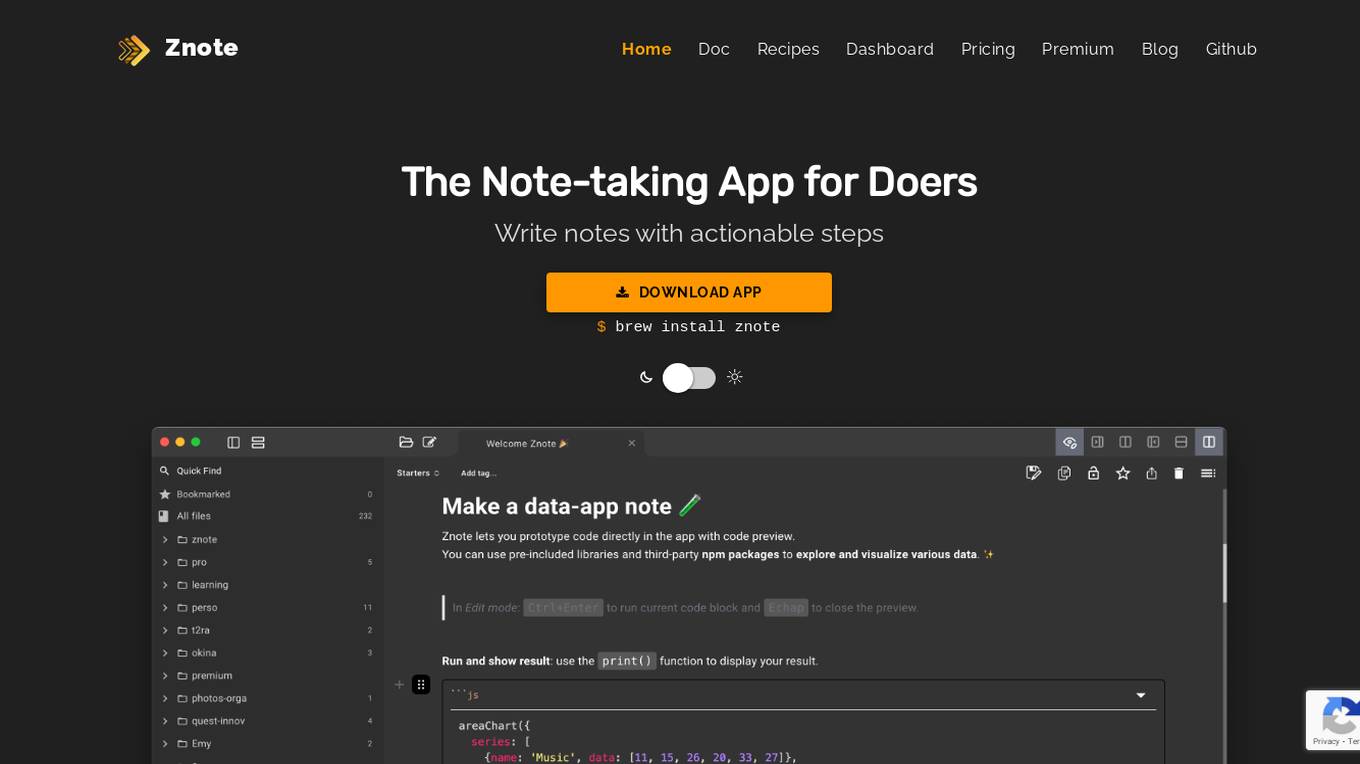Open the Dashboard nav item
The height and width of the screenshot is (764, 1360).
pos(890,49)
